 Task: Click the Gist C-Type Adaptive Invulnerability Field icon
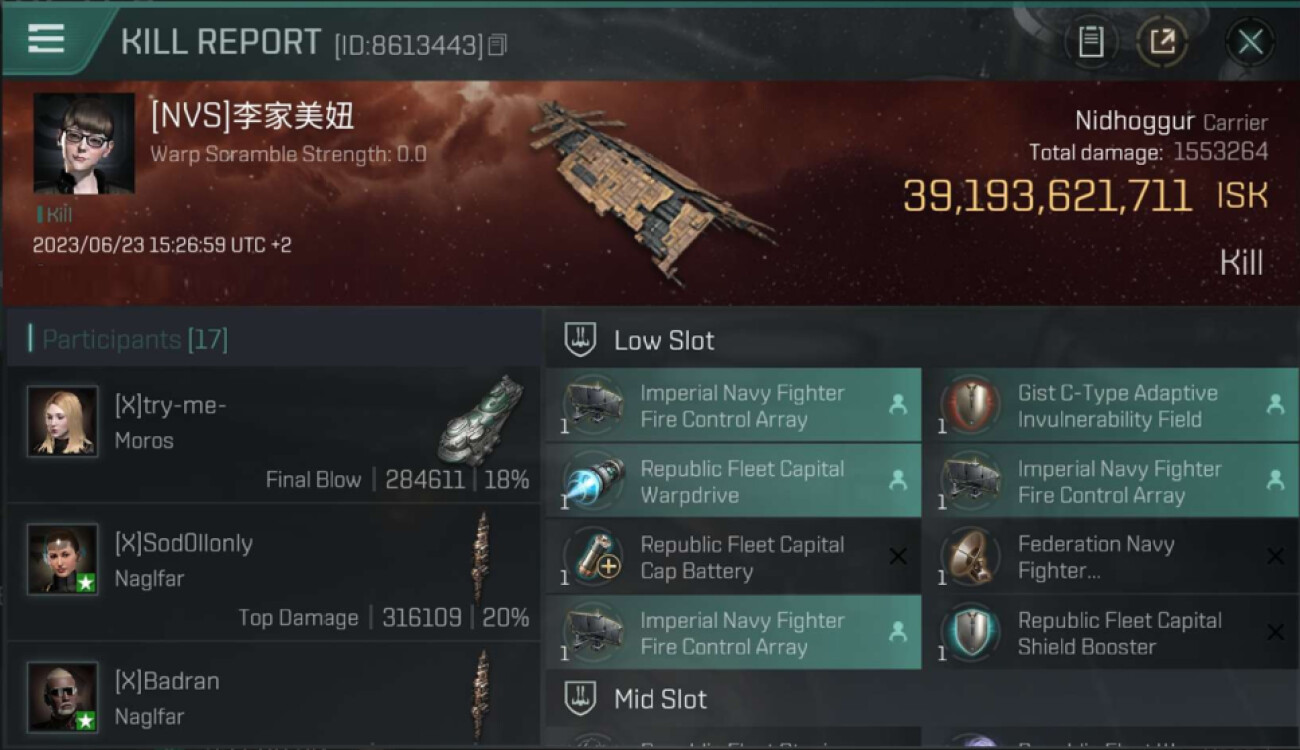[970, 405]
